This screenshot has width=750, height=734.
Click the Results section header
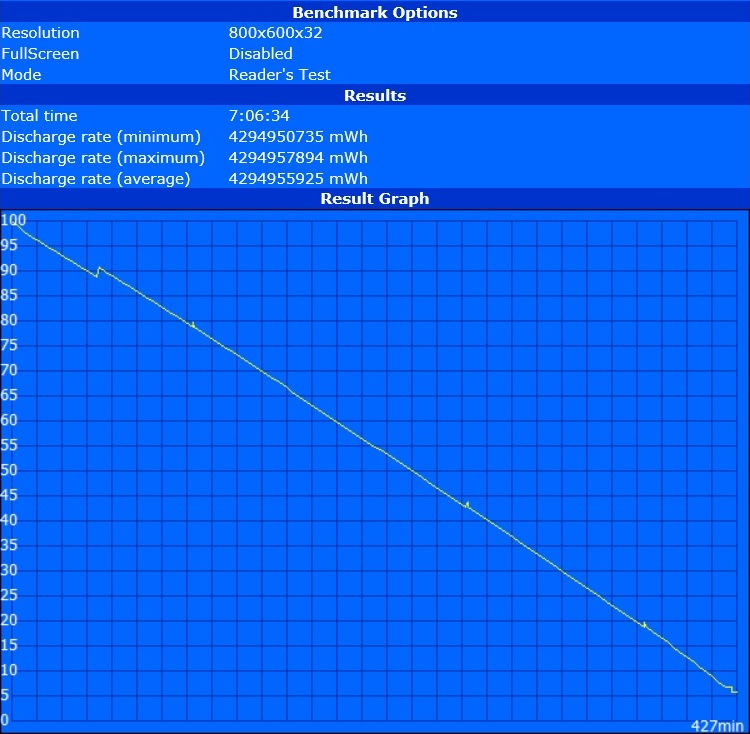point(375,96)
